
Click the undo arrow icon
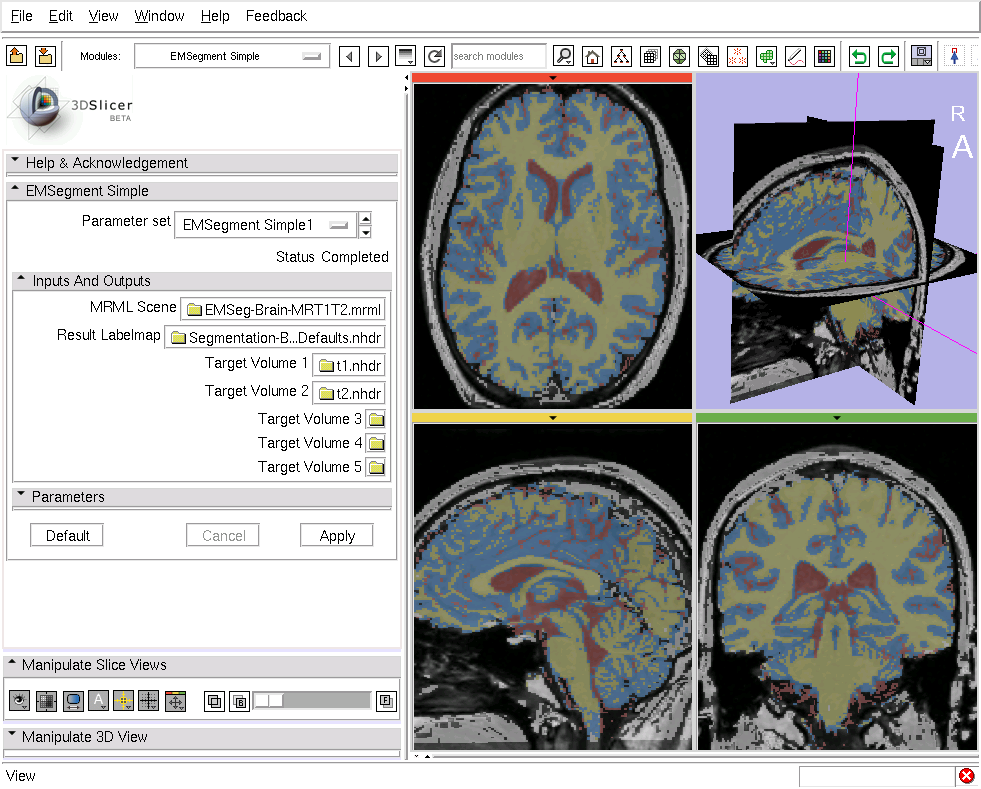tap(859, 57)
